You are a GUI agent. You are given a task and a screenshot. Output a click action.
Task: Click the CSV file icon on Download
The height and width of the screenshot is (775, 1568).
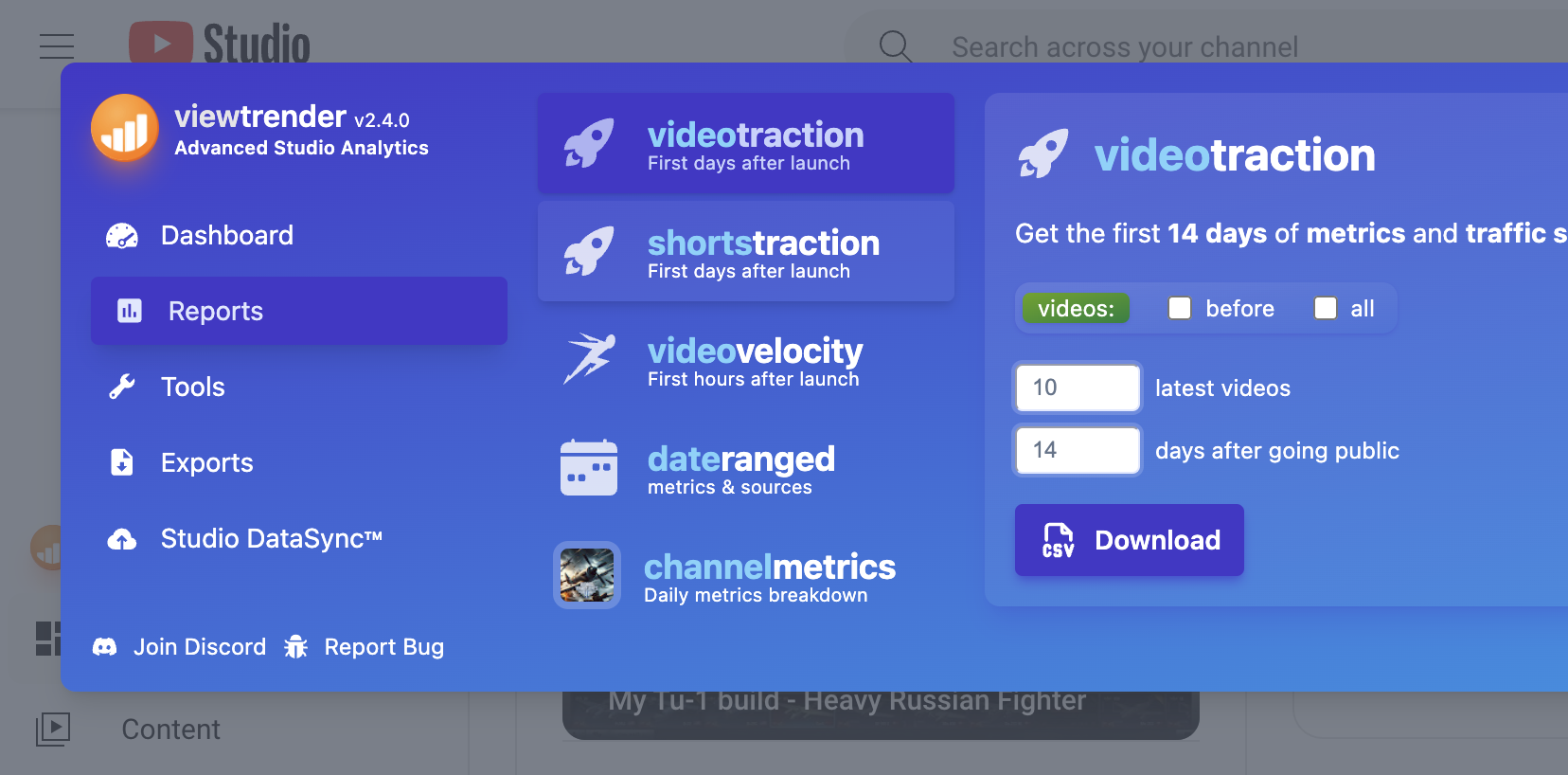(1058, 540)
